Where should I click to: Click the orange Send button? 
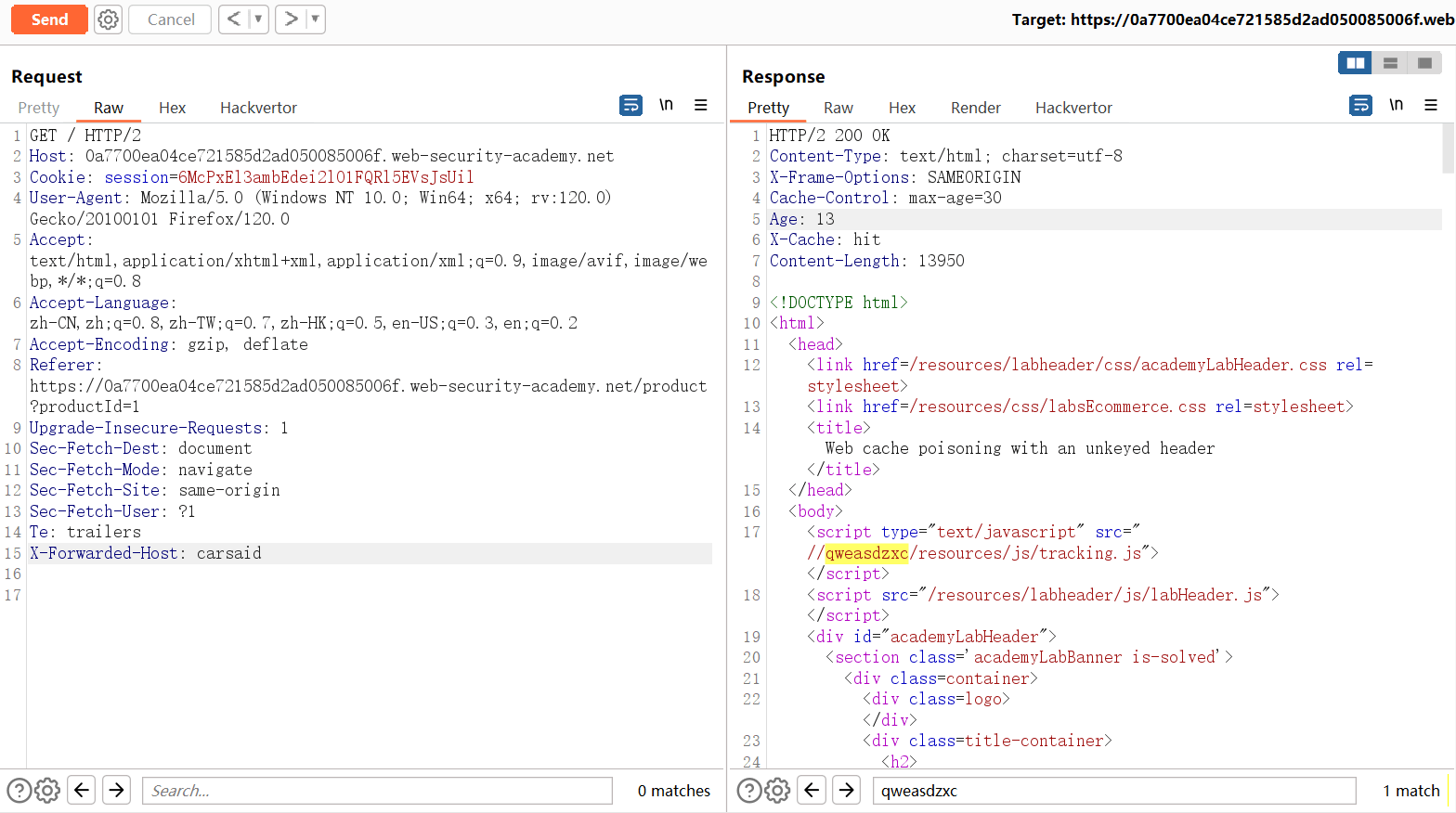tap(49, 19)
